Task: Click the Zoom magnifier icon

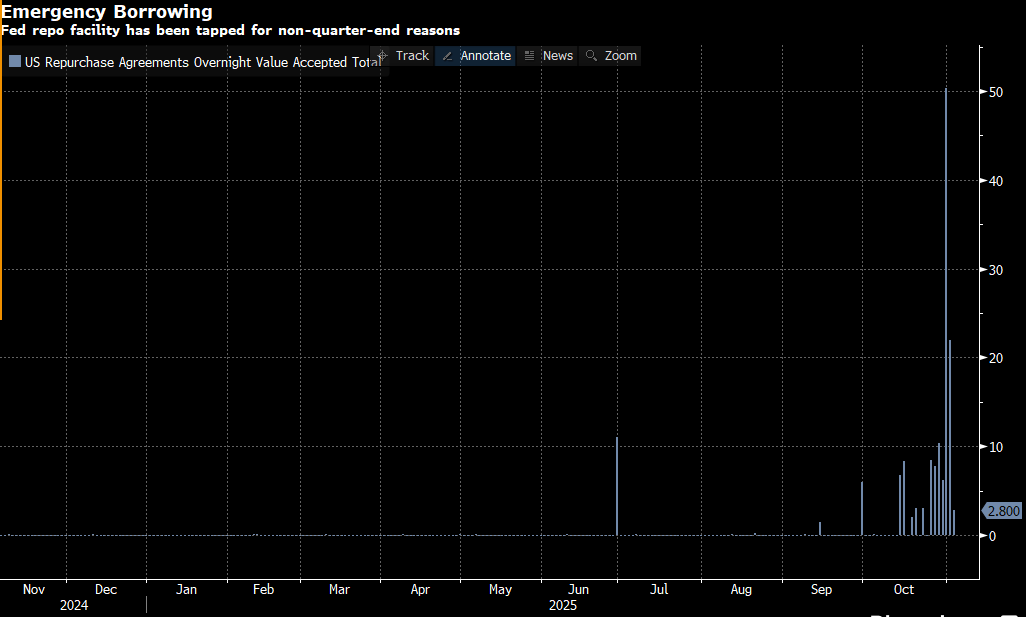Action: point(592,56)
